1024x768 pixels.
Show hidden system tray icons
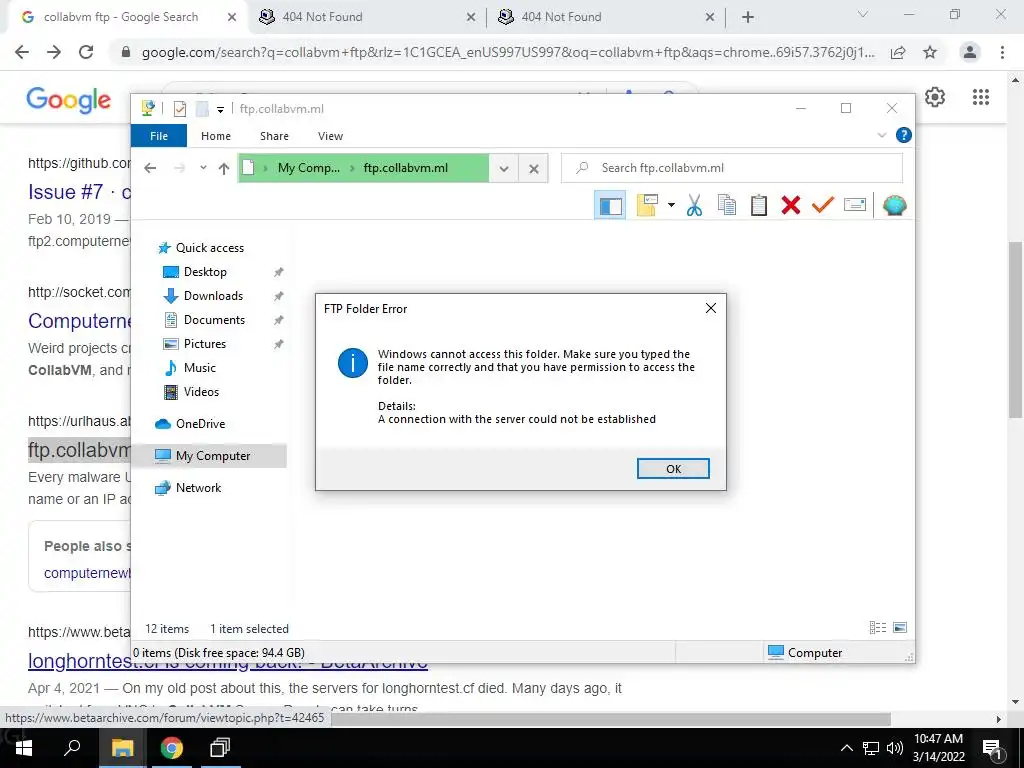tap(846, 748)
